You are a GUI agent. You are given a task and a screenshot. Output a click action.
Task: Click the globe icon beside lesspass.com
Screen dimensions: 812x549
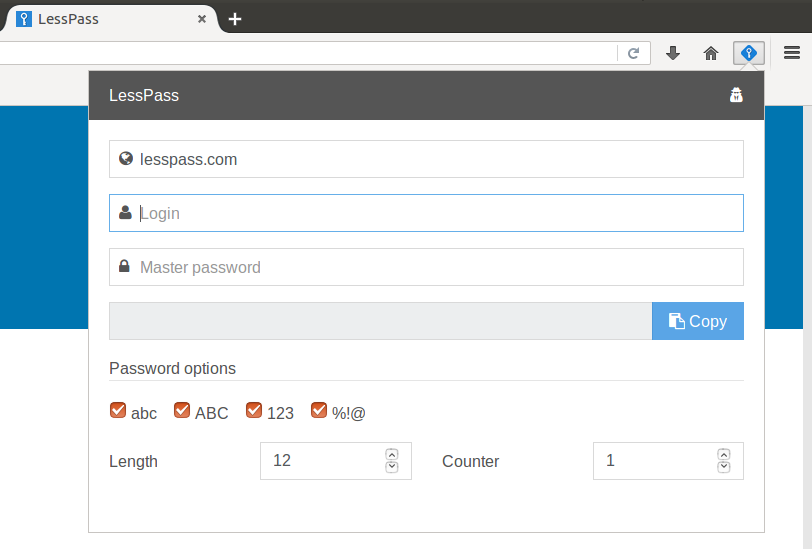pos(126,158)
